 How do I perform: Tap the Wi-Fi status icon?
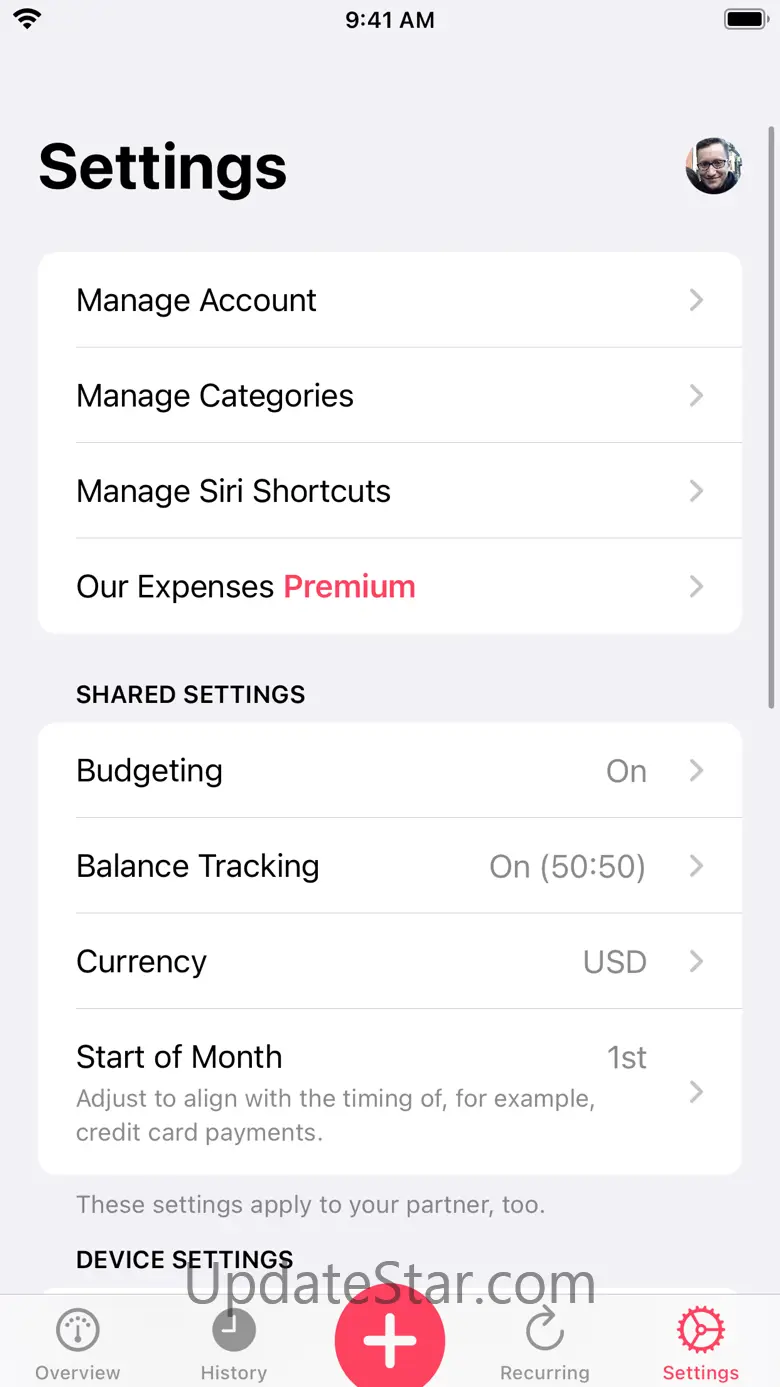pos(27,19)
